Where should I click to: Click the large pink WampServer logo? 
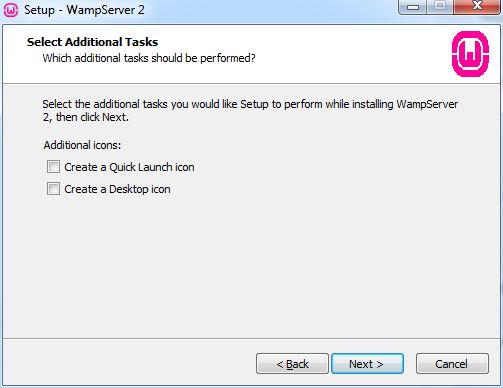click(470, 54)
